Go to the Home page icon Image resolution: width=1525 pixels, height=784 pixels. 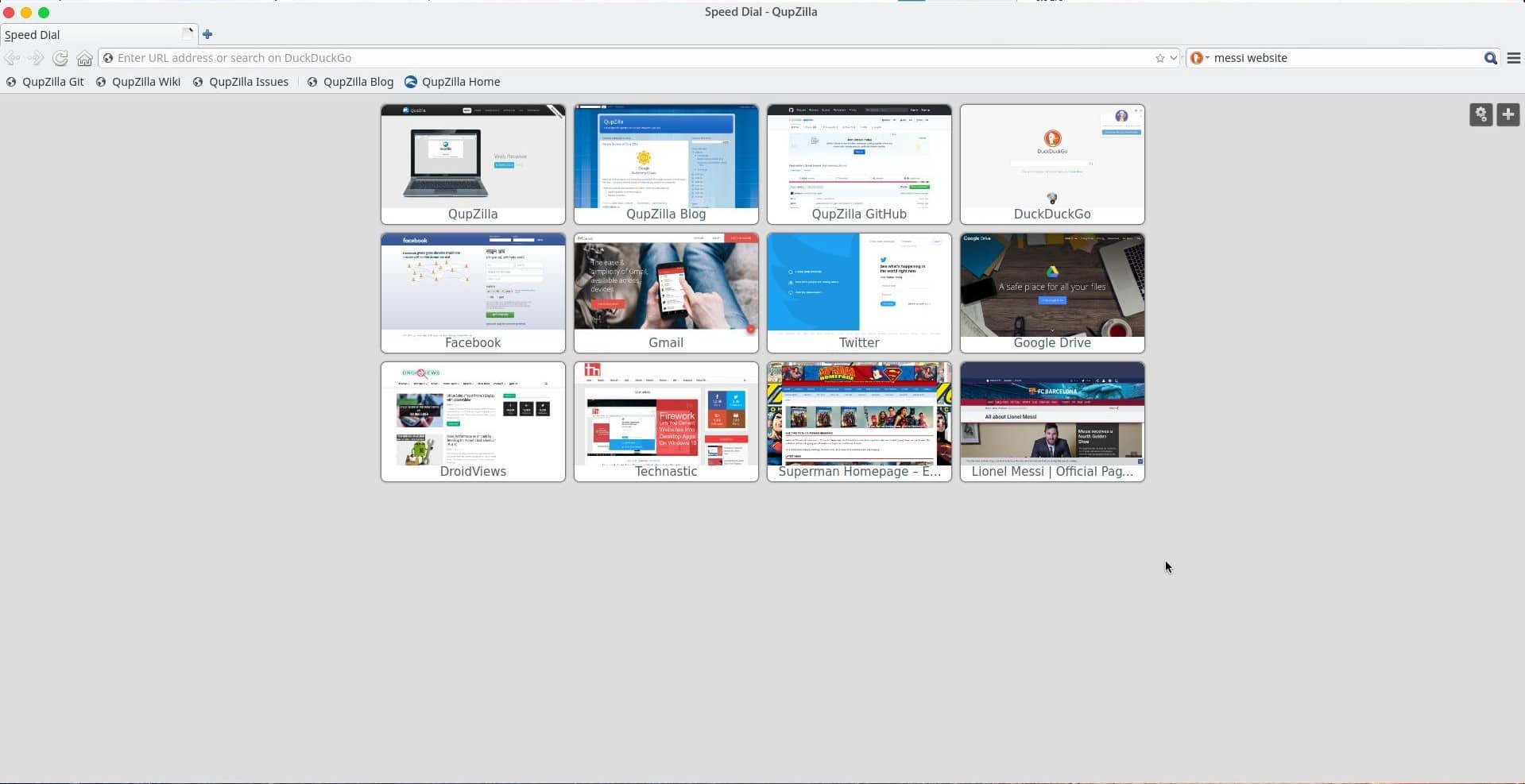tap(84, 58)
